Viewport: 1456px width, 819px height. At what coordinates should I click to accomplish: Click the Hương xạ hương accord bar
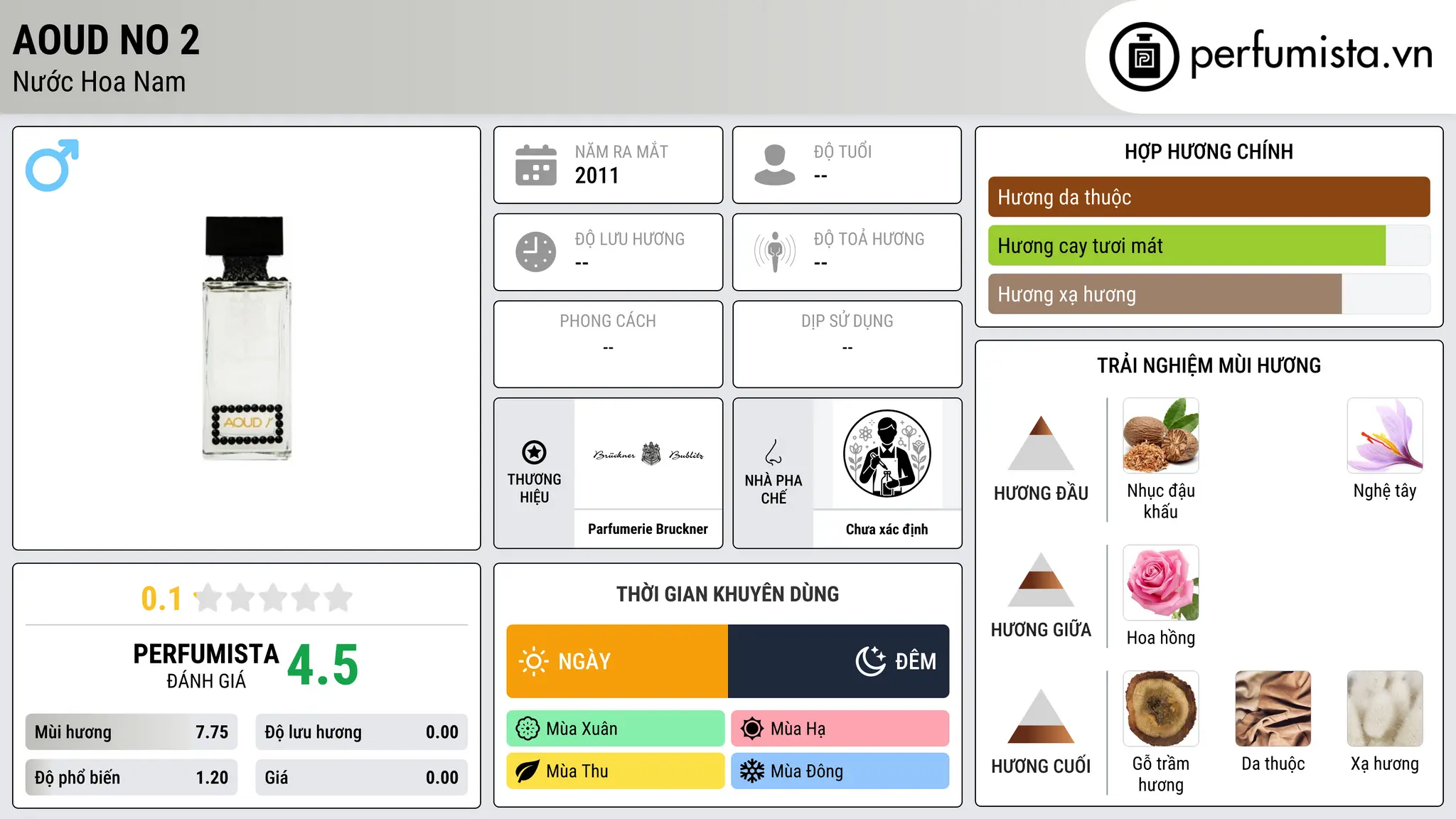click(1209, 294)
